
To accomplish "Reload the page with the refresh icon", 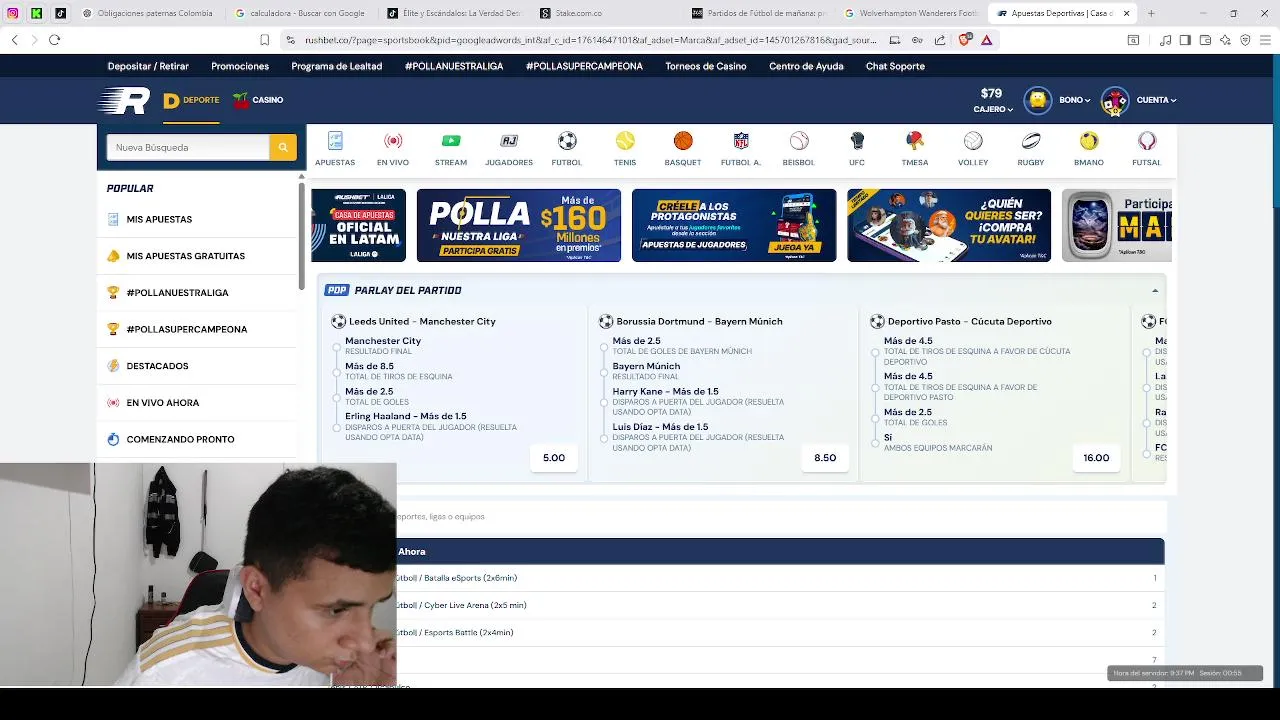I will (x=54, y=40).
